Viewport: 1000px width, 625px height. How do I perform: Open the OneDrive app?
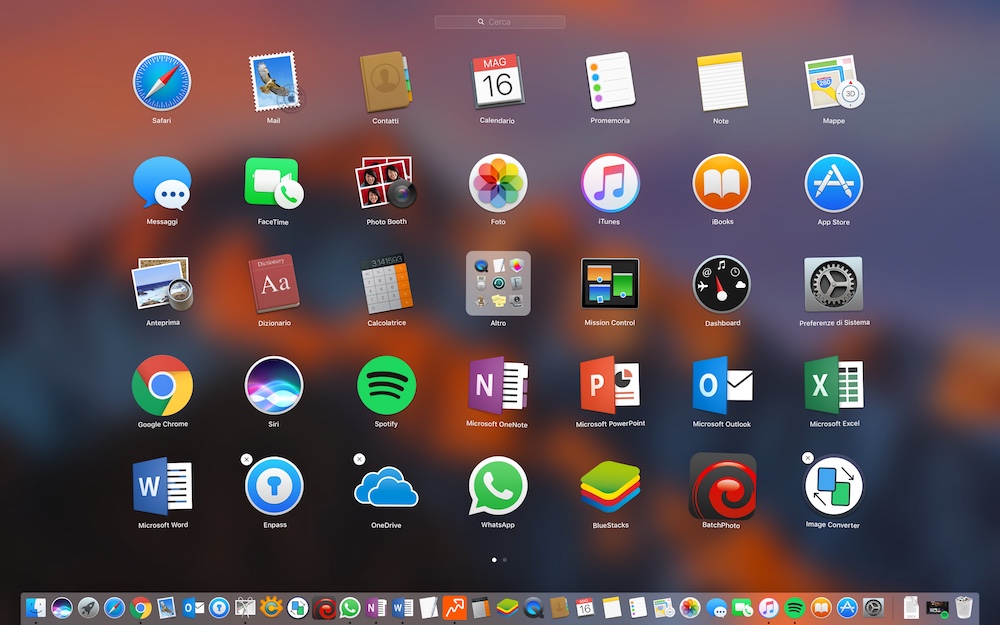386,487
